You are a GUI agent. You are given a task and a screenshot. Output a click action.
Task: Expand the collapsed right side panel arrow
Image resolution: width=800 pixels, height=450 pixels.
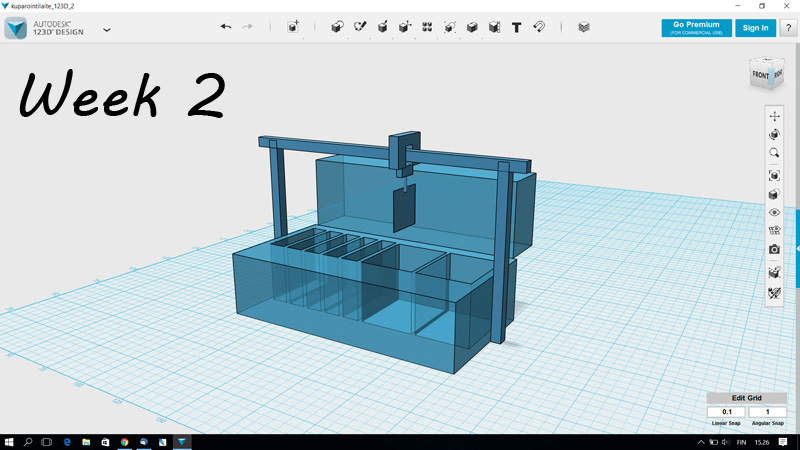pos(797,248)
